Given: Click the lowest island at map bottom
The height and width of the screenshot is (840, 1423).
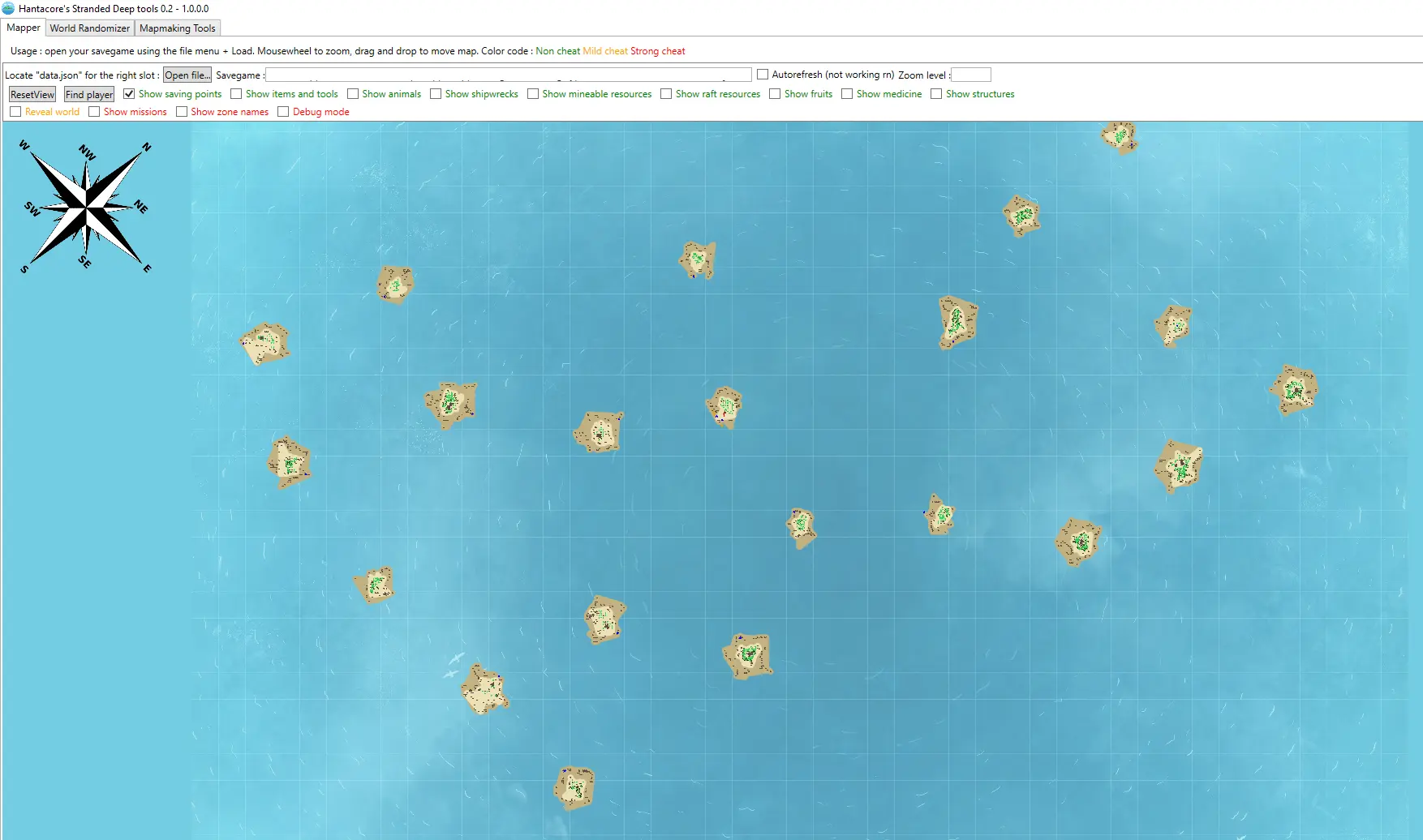Looking at the screenshot, I should [575, 788].
